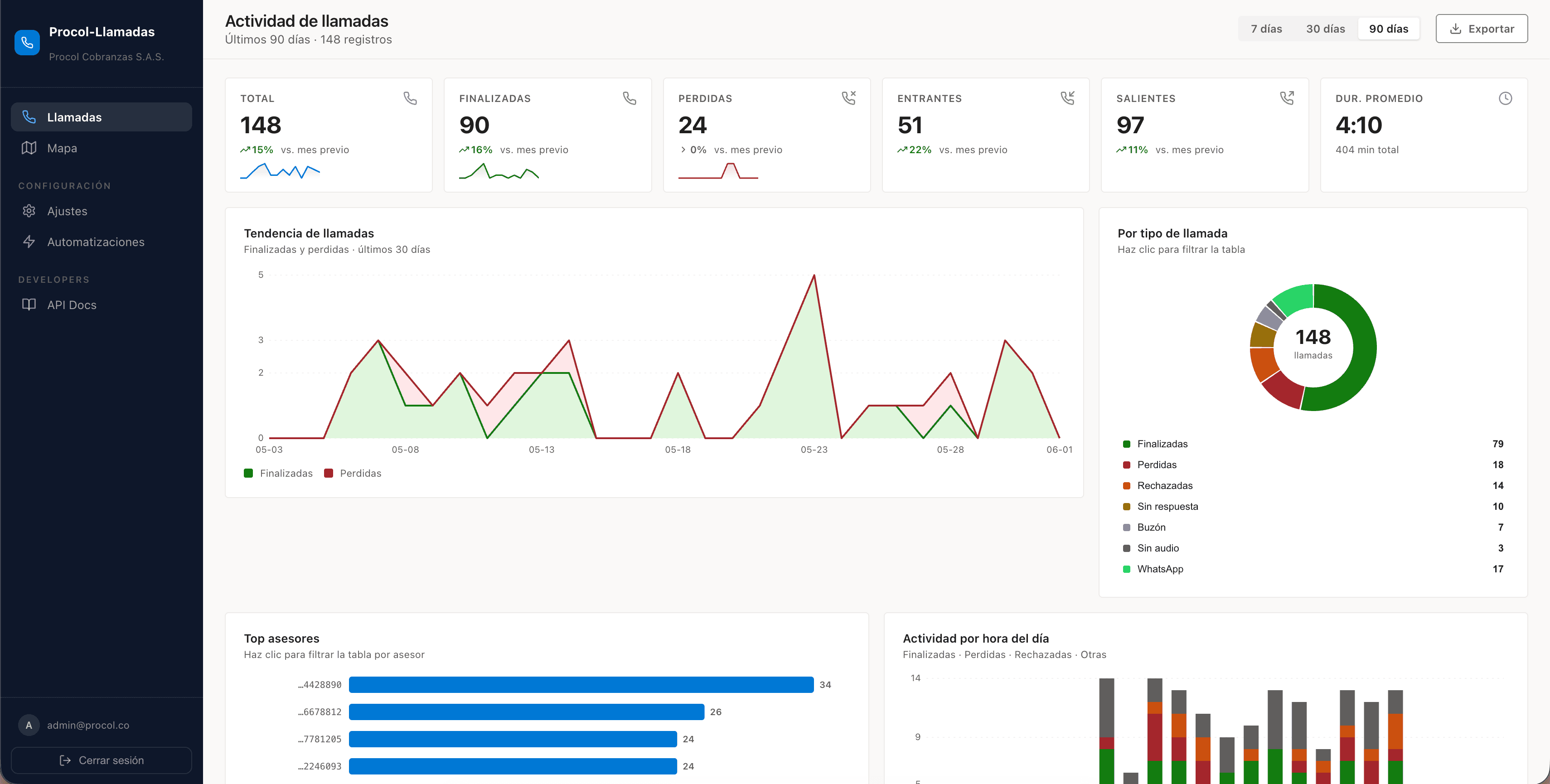
Task: Click the missed-call icon on PERDIDAS card
Action: (848, 98)
